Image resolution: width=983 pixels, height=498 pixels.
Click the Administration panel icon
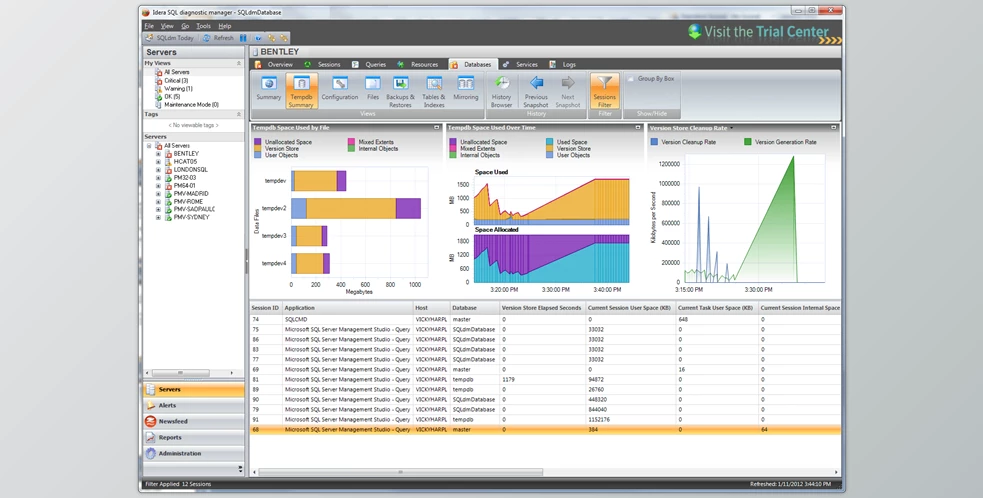click(150, 453)
